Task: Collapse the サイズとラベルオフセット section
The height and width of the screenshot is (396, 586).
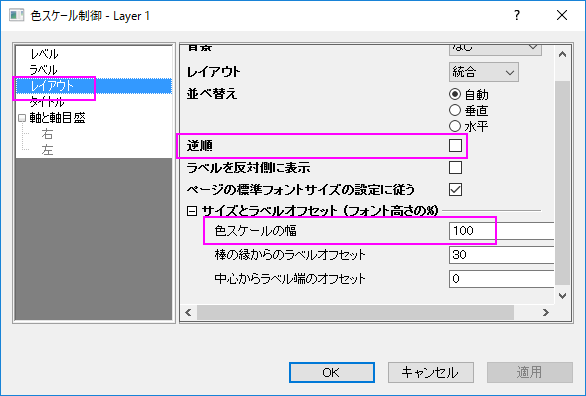Action: 192,211
